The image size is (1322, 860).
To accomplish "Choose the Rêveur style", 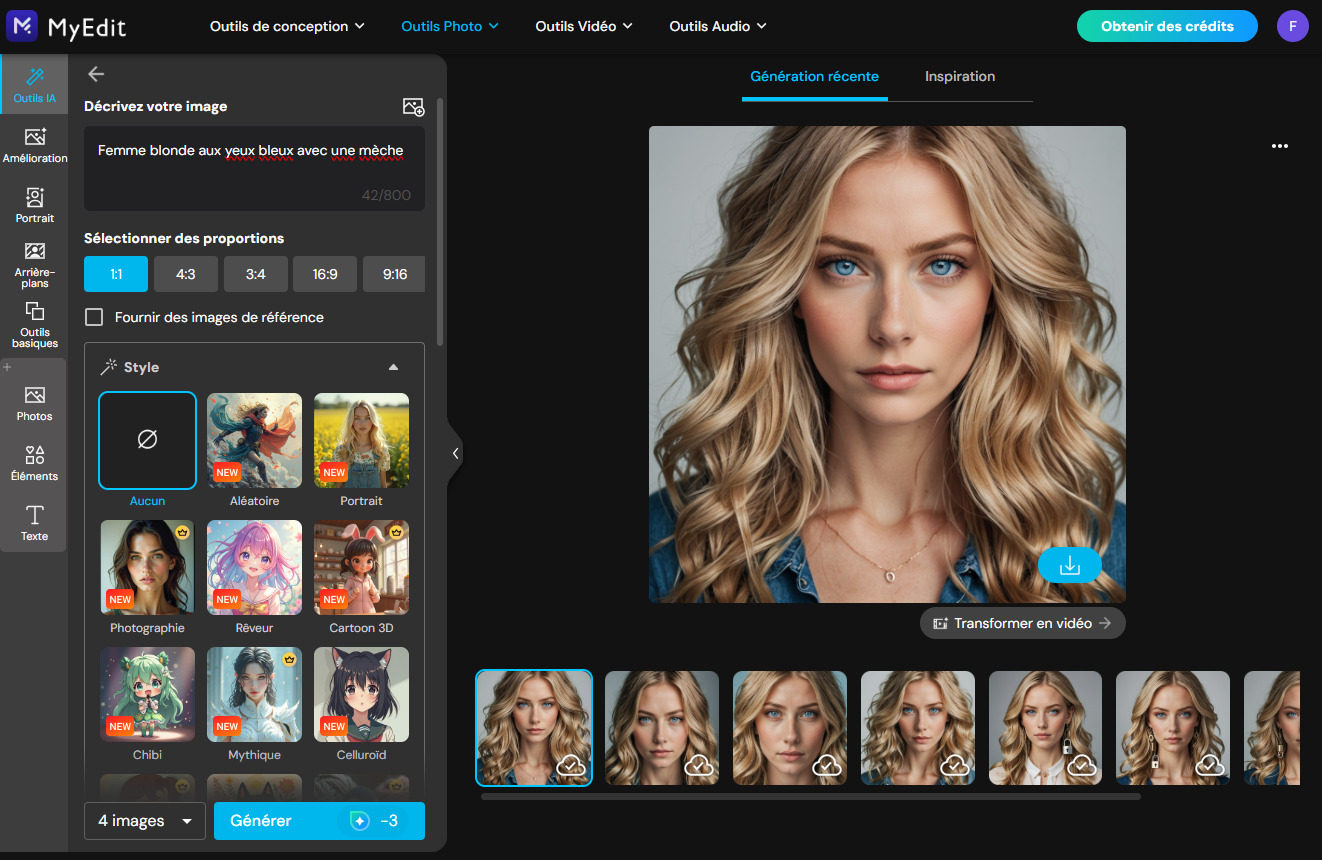I will click(x=254, y=567).
